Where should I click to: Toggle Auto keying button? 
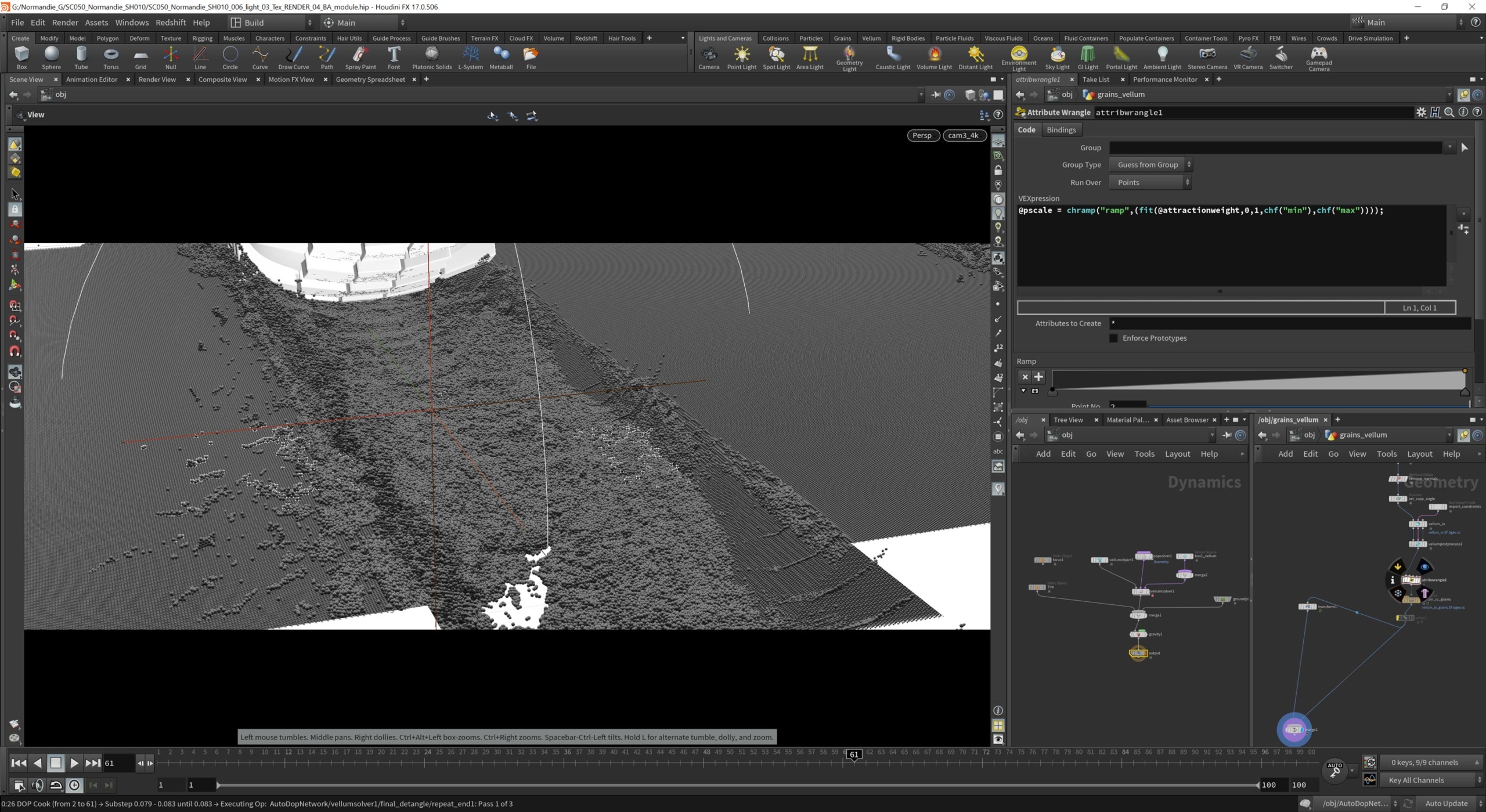1334,770
